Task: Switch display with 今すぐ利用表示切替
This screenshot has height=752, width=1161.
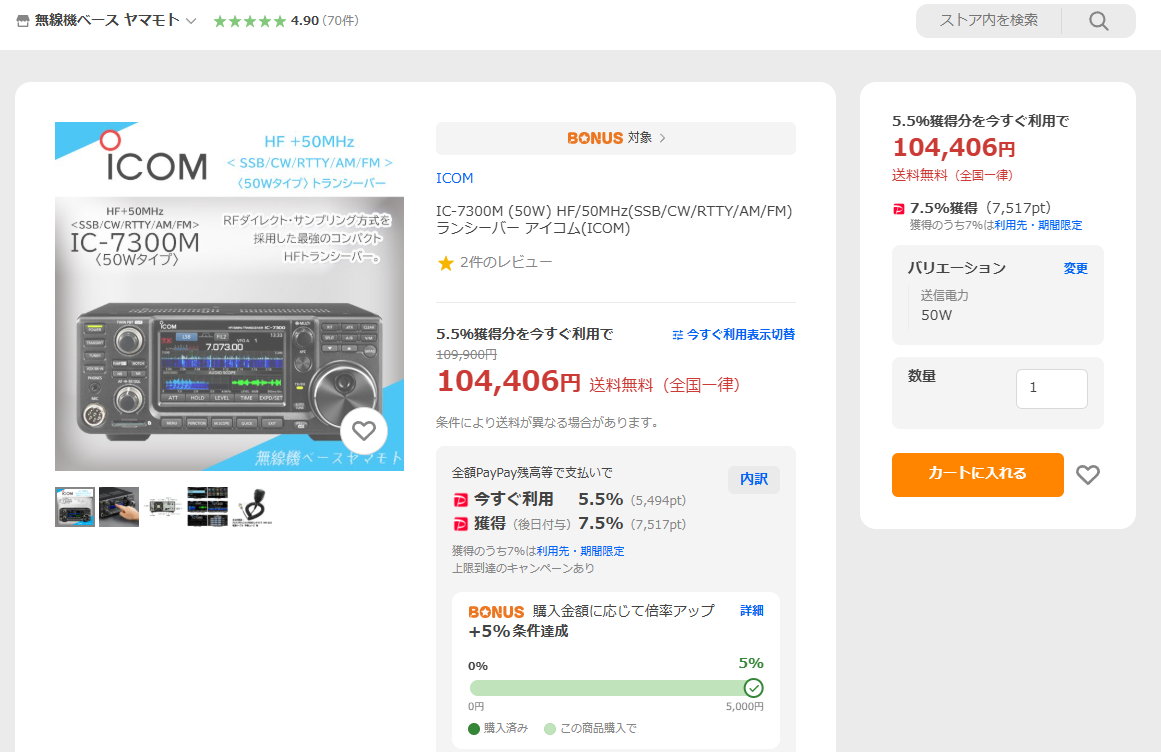Action: [x=734, y=334]
